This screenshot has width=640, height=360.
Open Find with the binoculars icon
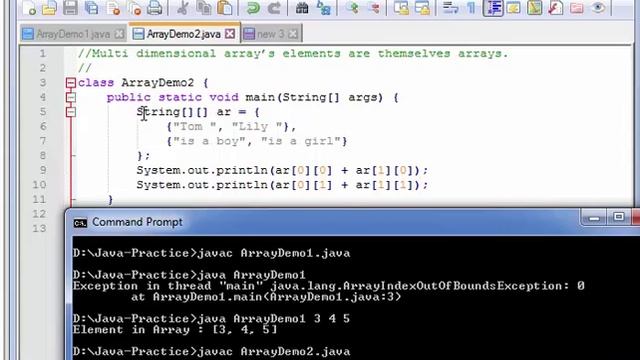pyautogui.click(x=302, y=7)
